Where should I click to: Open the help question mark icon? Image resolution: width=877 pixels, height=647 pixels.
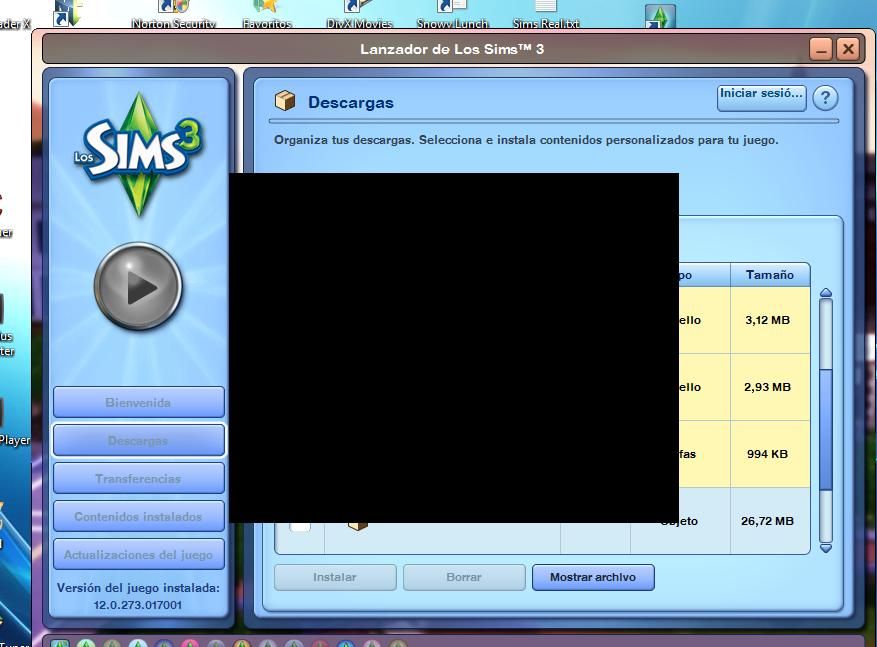(825, 98)
